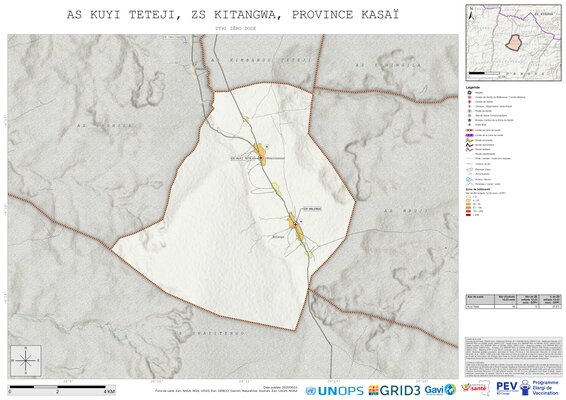Click the highlighted pink area in the inset map
Image resolution: width=566 pixels, height=400 pixels.
(x=513, y=42)
